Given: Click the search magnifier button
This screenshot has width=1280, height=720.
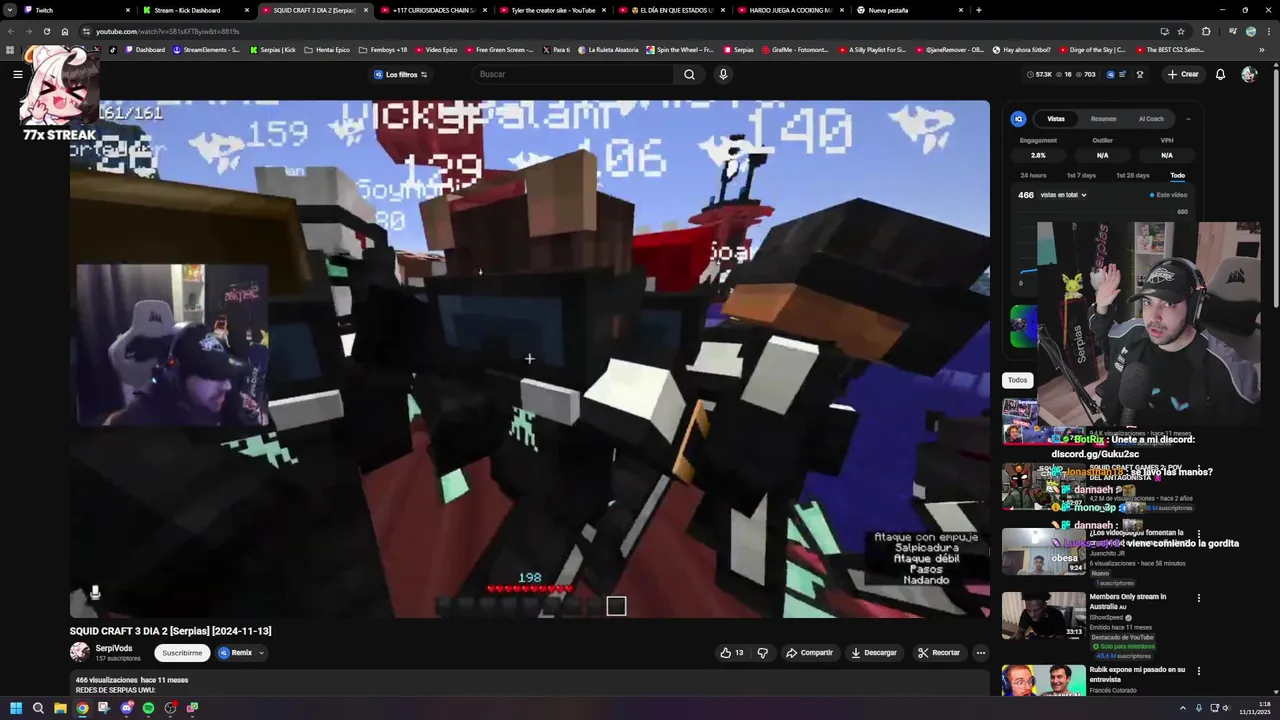Looking at the screenshot, I should (x=689, y=74).
